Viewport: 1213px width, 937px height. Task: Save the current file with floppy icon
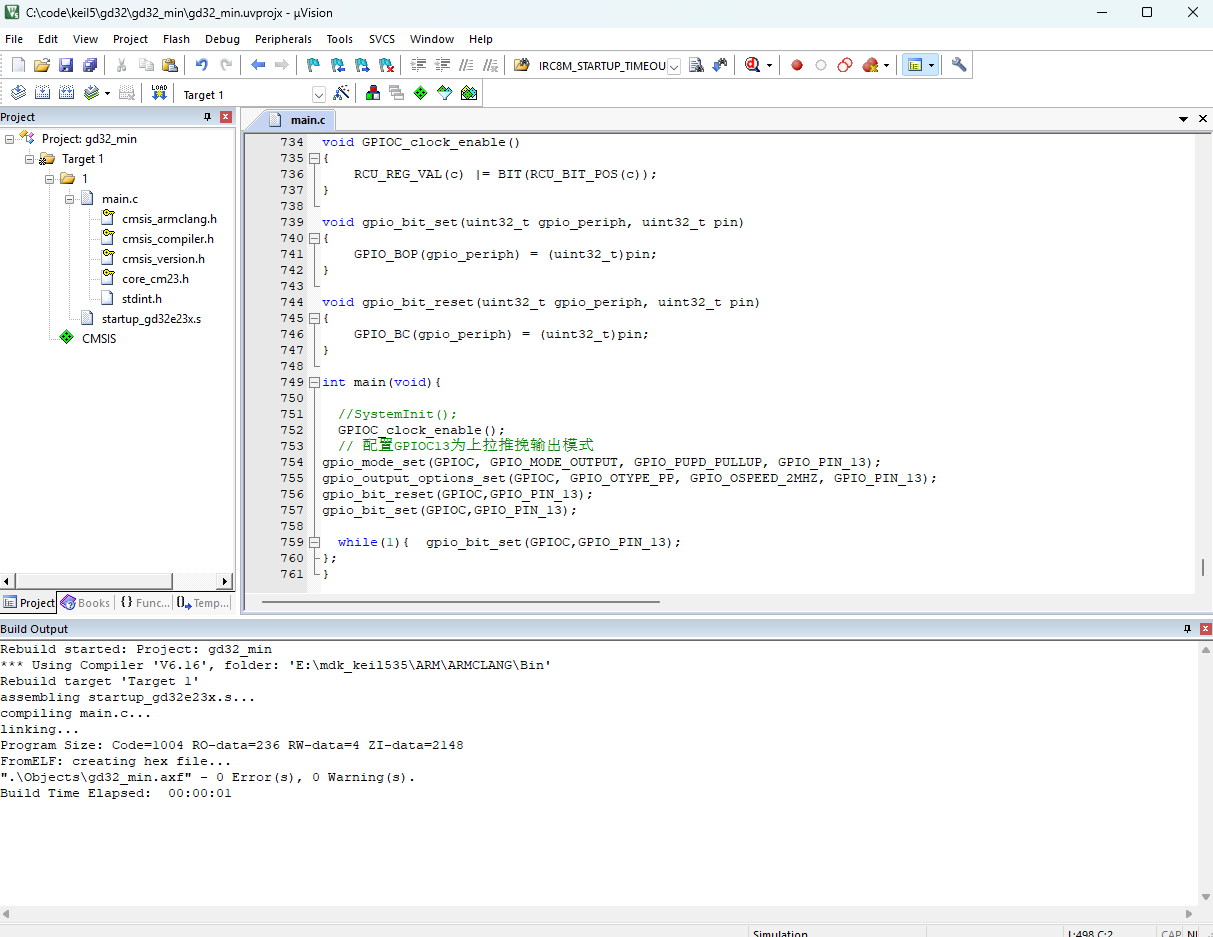tap(66, 65)
